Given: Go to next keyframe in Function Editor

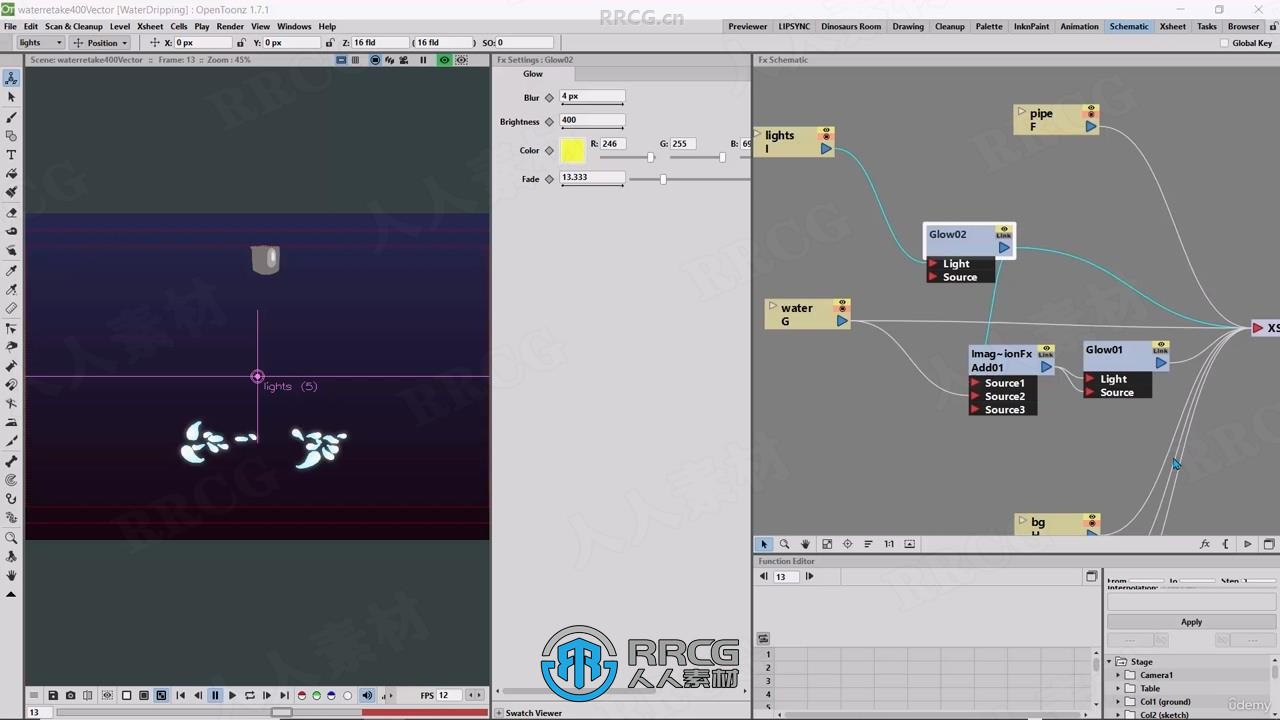Looking at the screenshot, I should [810, 576].
